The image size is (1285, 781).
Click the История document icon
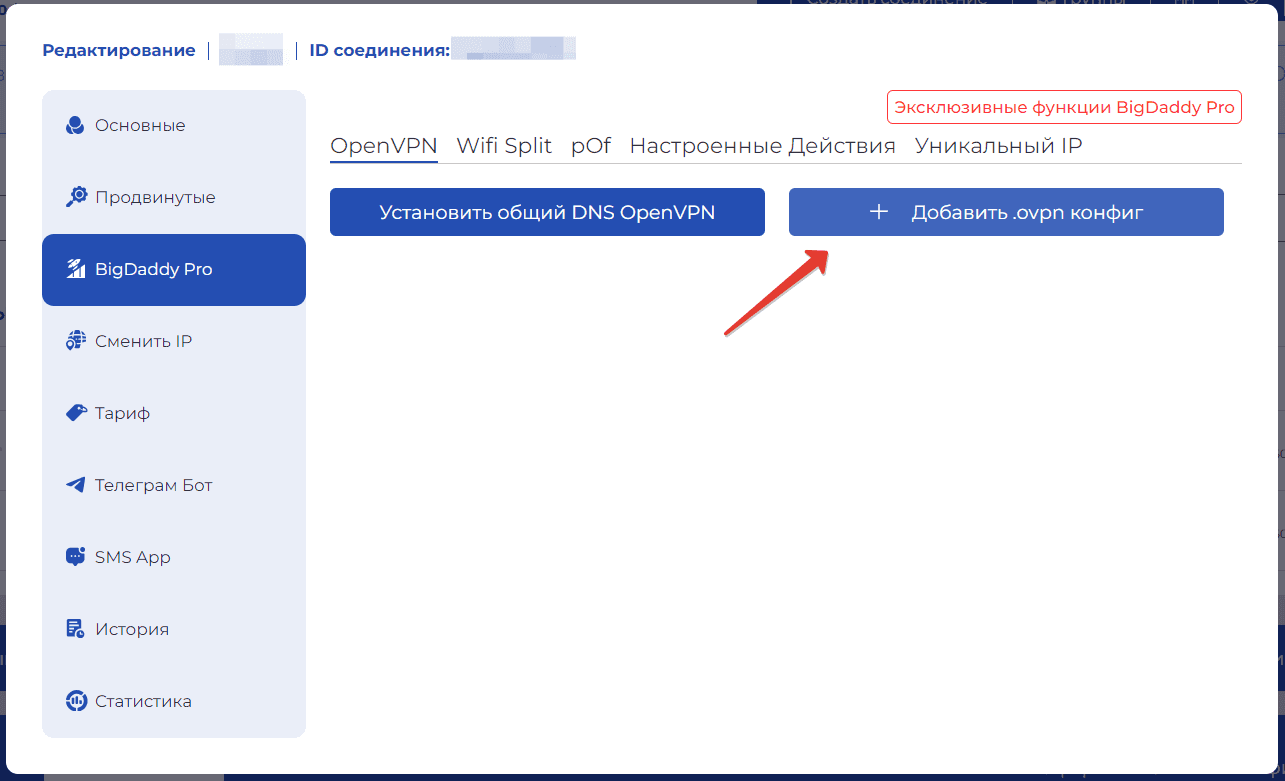(76, 630)
